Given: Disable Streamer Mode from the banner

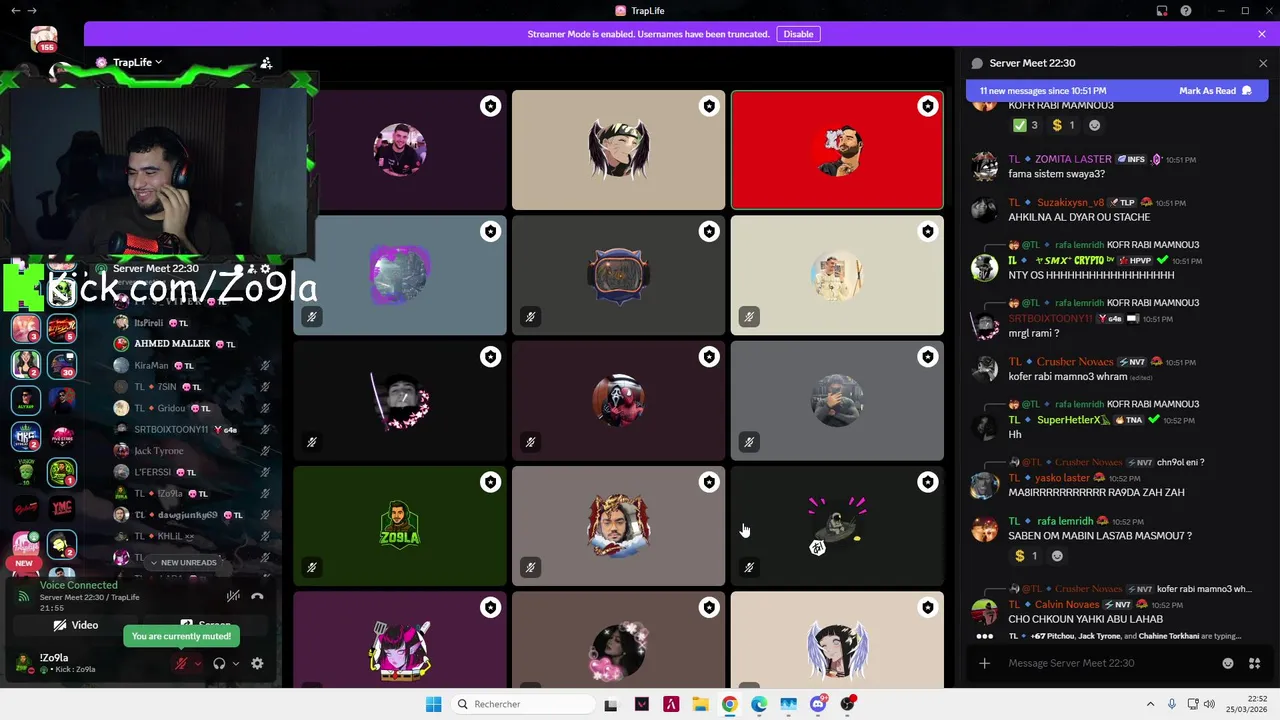Looking at the screenshot, I should [x=798, y=34].
